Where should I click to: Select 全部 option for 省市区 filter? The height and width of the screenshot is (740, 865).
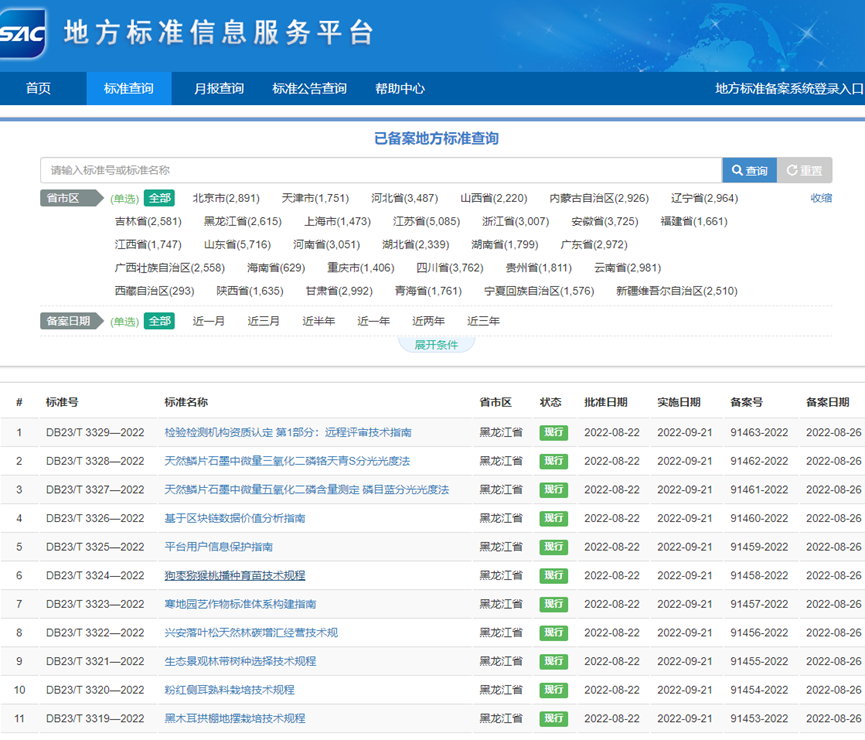pos(159,198)
